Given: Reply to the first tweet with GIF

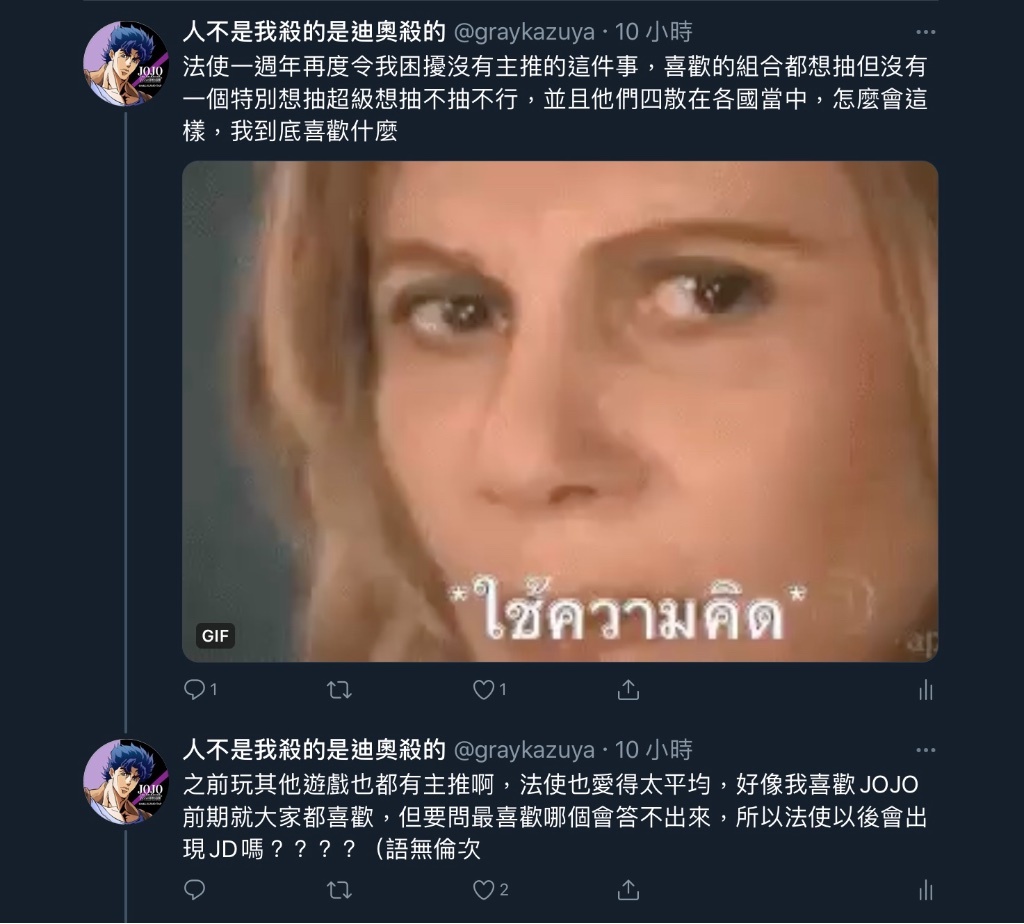Looking at the screenshot, I should pyautogui.click(x=195, y=689).
